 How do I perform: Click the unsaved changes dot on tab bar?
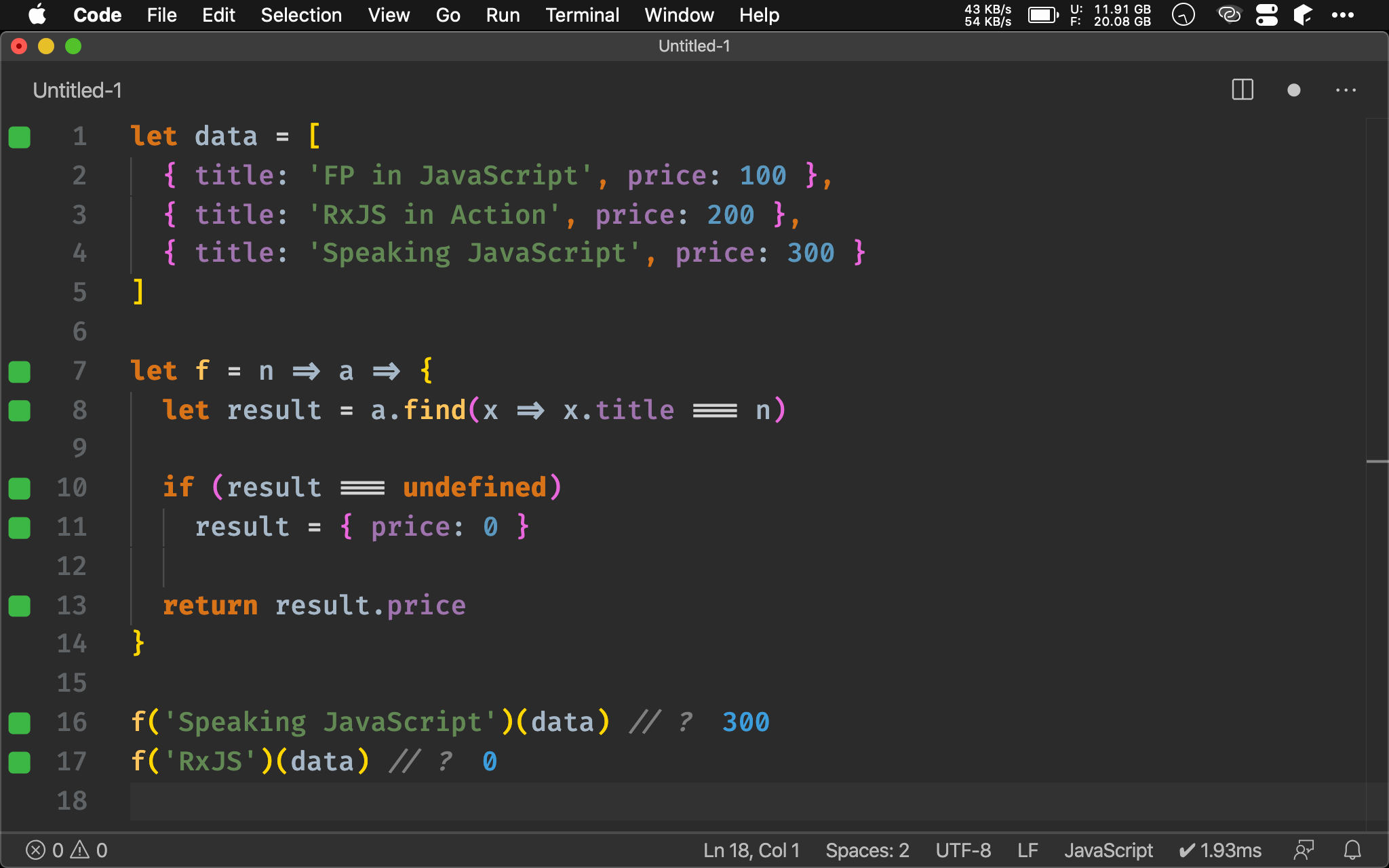1294,90
